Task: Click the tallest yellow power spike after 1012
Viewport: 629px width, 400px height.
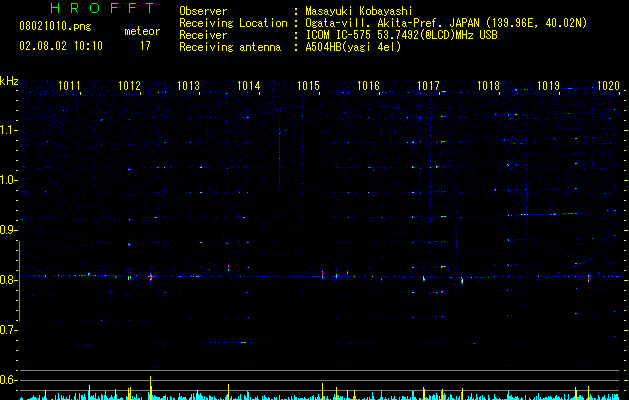Action: point(150,387)
